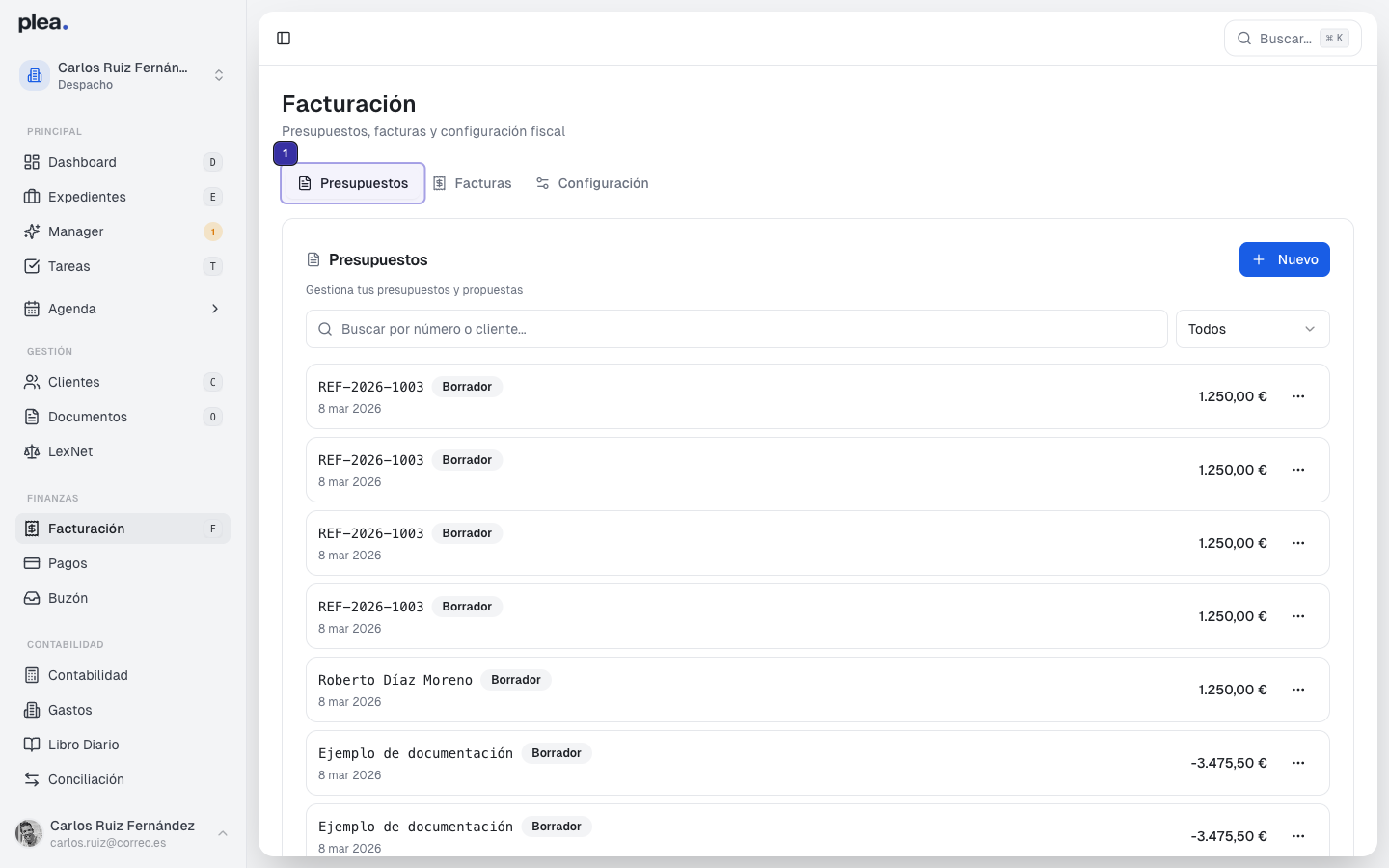The image size is (1389, 868).
Task: Open the Despacho workspace switcher
Action: point(123,75)
